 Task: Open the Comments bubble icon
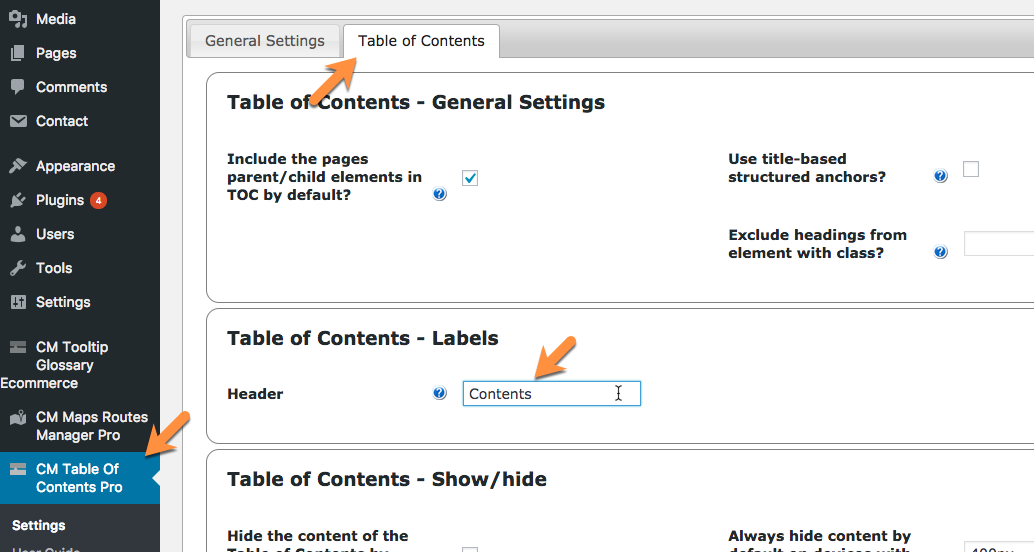18,87
